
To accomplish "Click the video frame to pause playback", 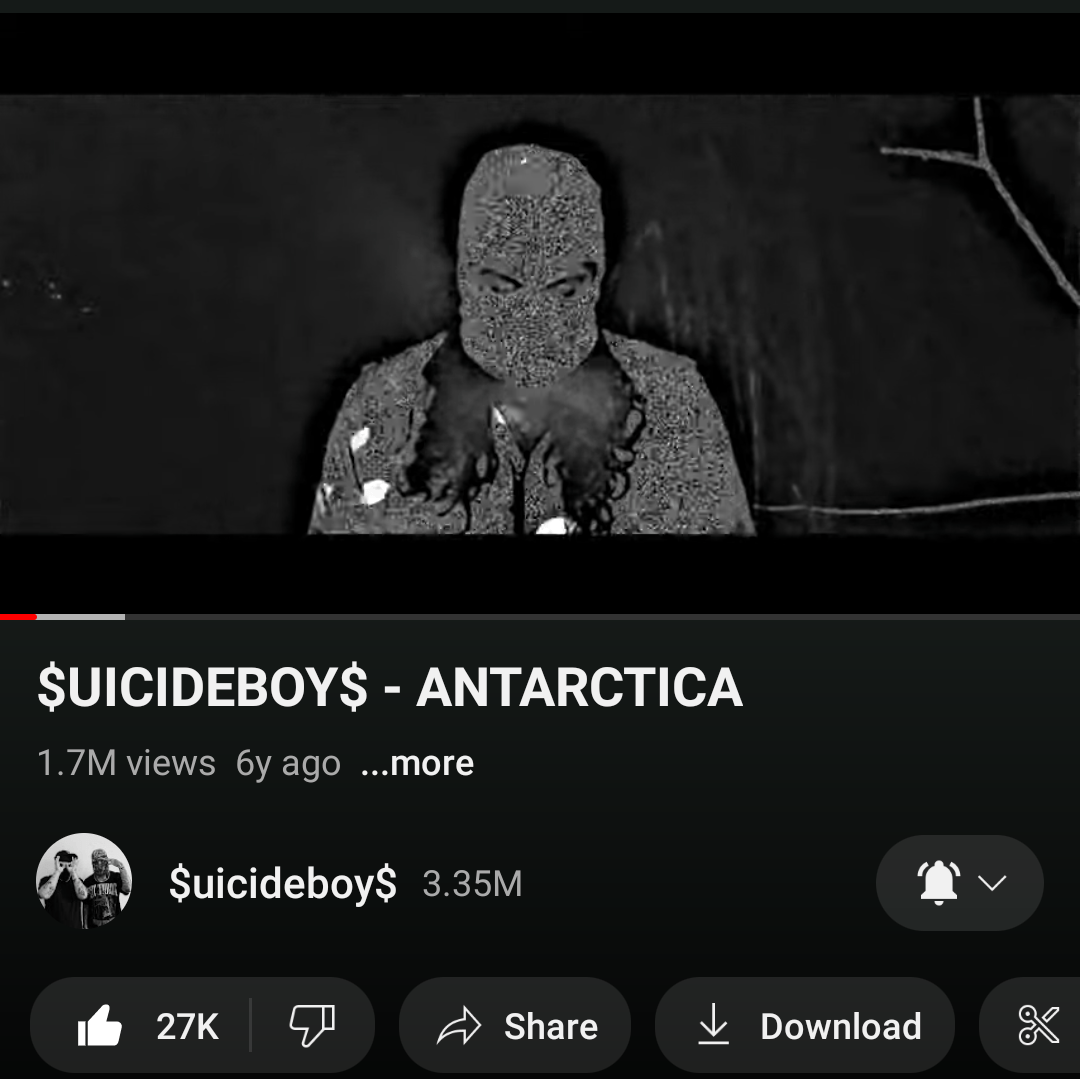I will (540, 314).
